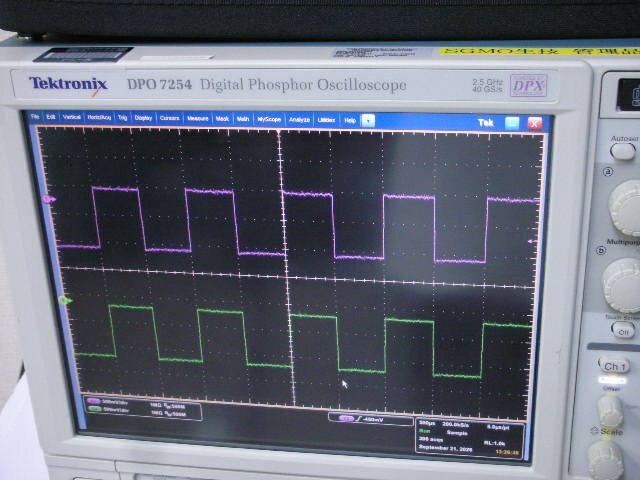
Task: Click the green channel badge in readout
Action: (94, 409)
